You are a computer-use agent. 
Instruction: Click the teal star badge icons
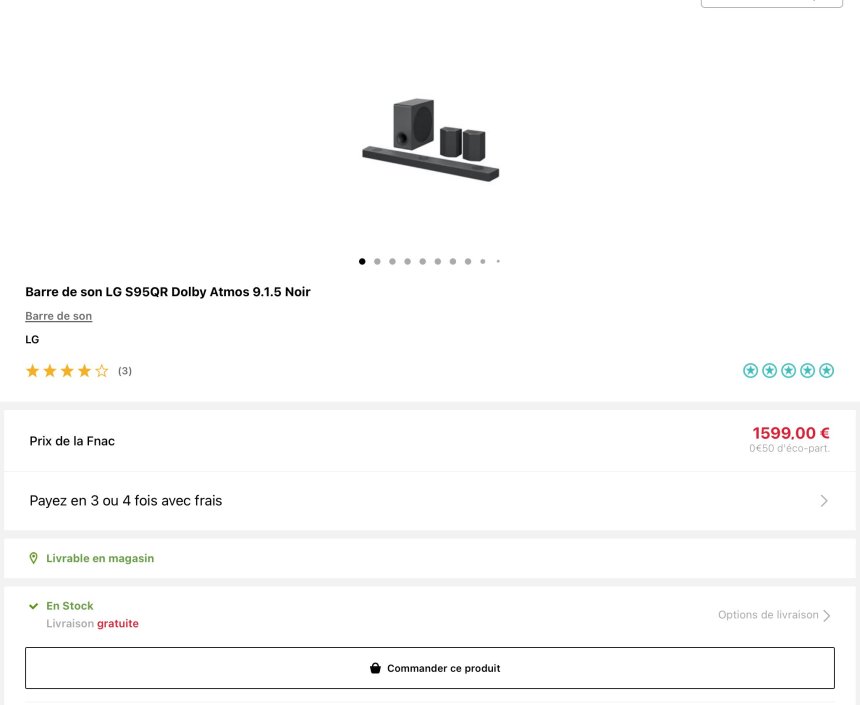point(788,371)
